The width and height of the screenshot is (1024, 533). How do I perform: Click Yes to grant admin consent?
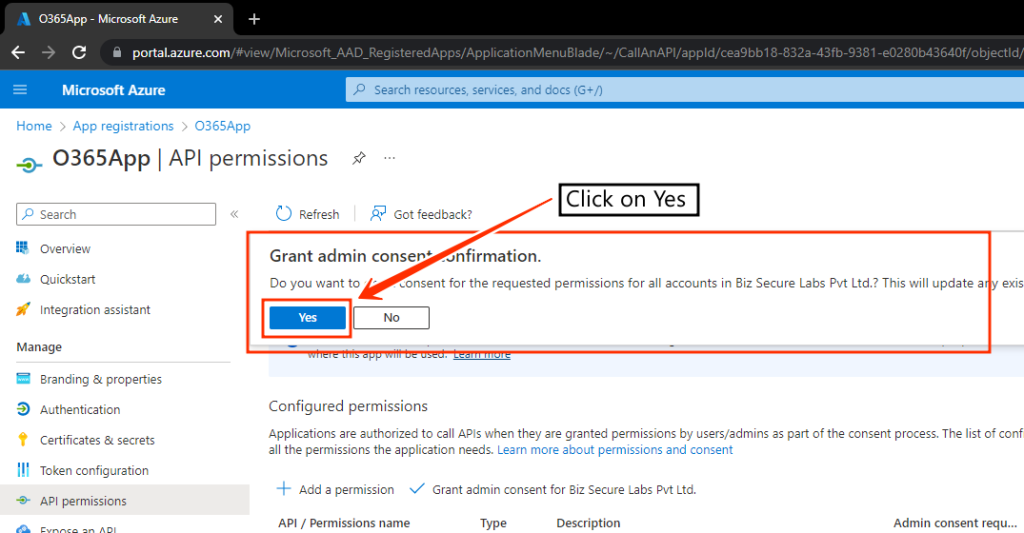[308, 317]
